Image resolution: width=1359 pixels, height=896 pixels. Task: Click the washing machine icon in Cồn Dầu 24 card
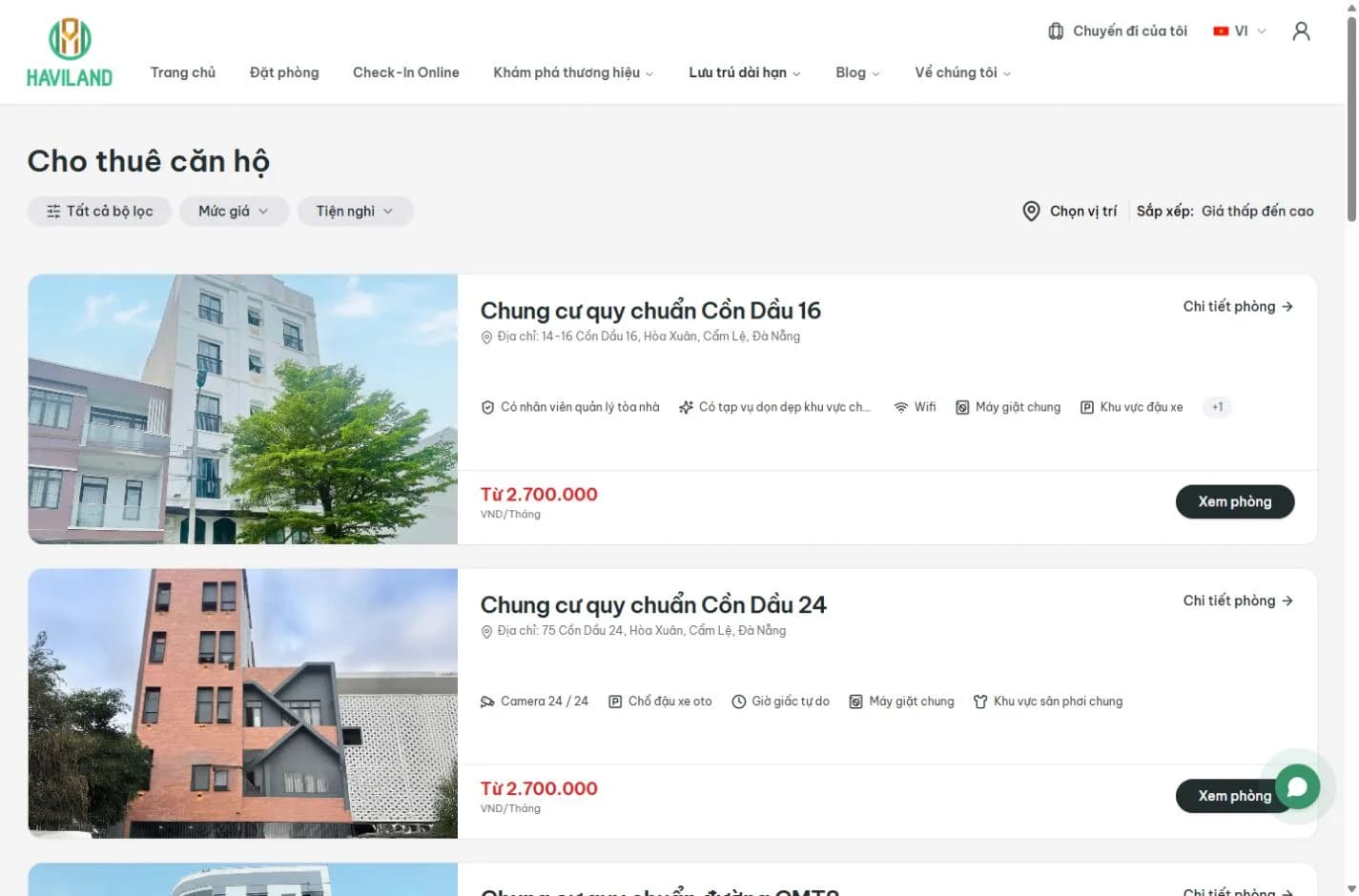[x=855, y=702]
